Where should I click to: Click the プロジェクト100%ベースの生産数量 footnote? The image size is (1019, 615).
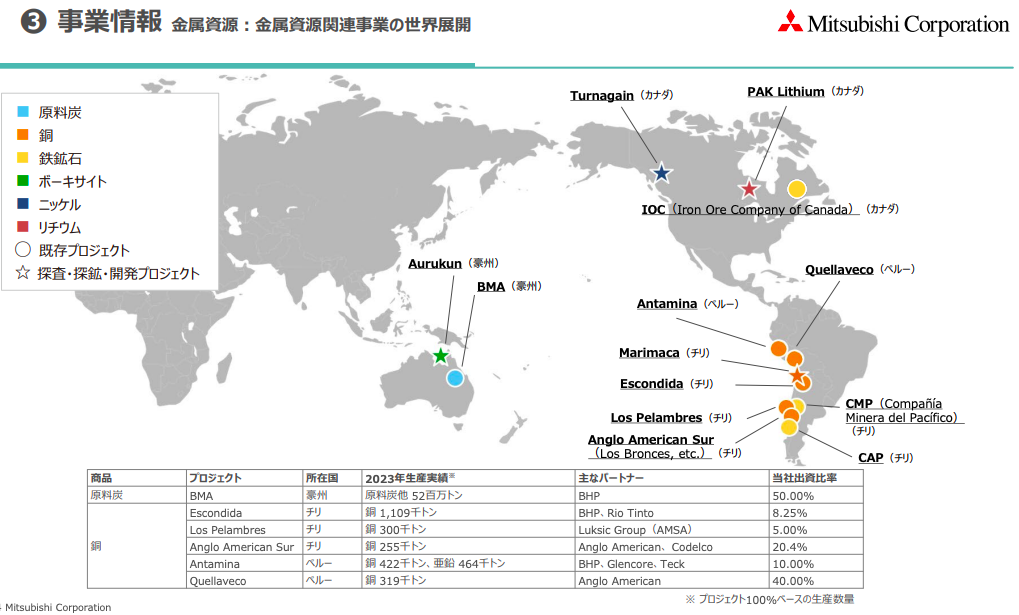[x=770, y=599]
